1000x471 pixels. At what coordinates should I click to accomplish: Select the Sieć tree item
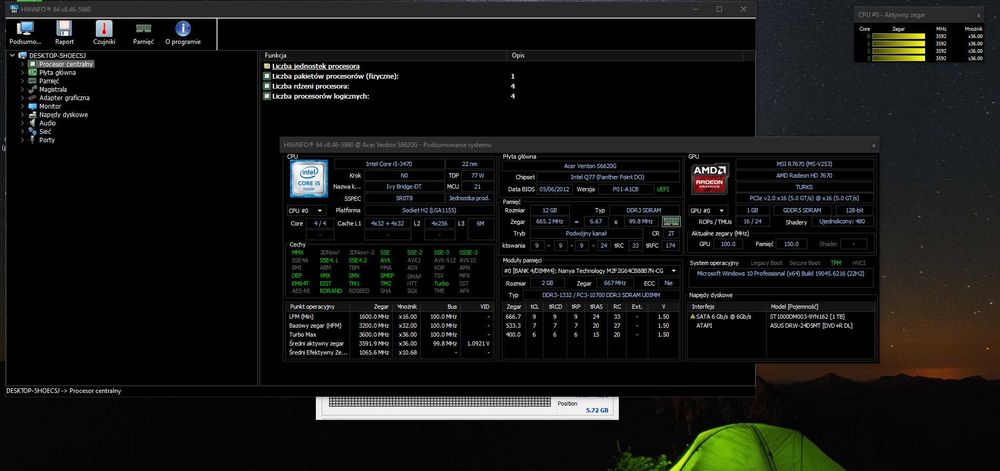(45, 131)
